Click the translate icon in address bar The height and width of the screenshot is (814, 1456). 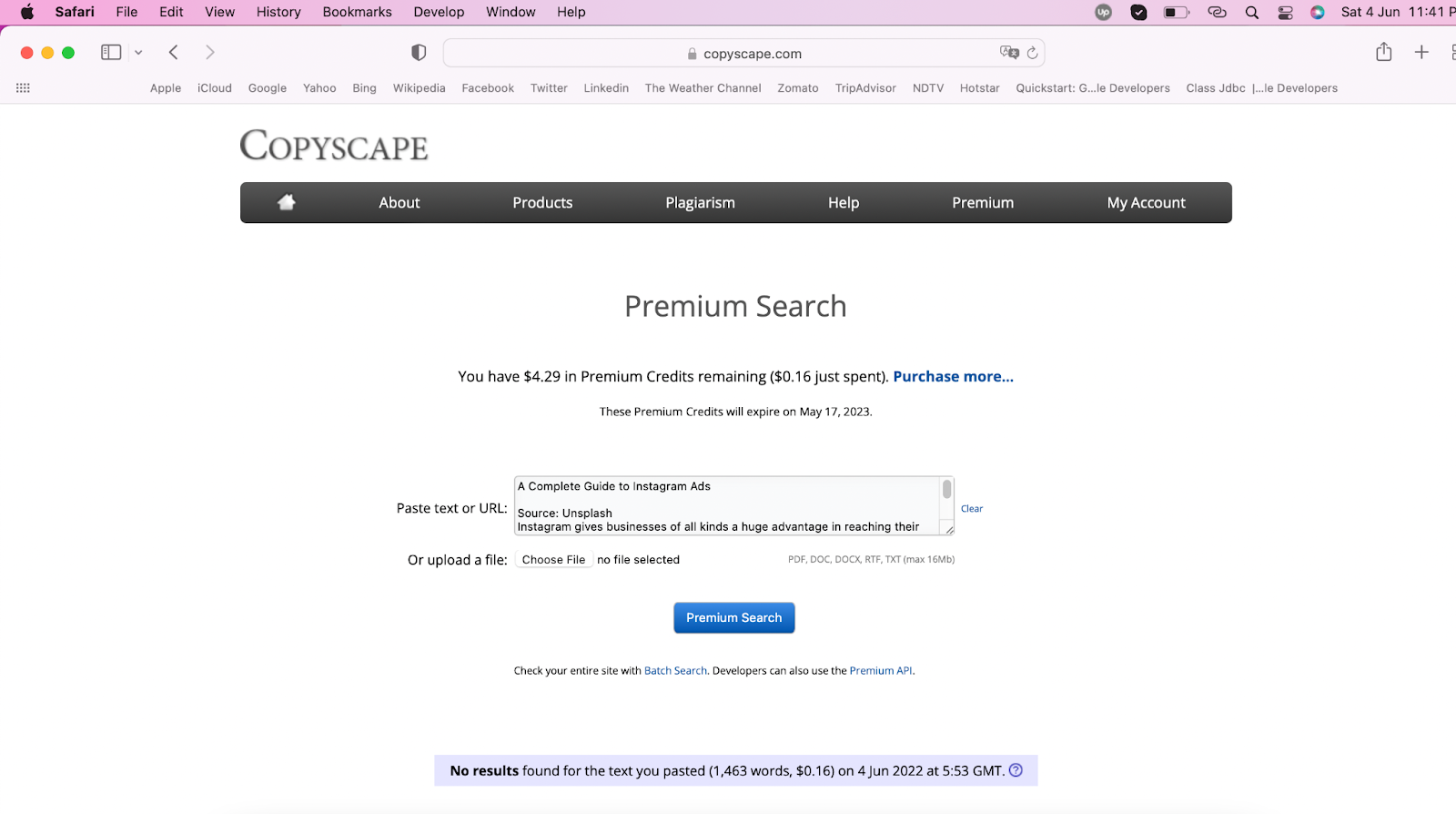click(x=1009, y=53)
